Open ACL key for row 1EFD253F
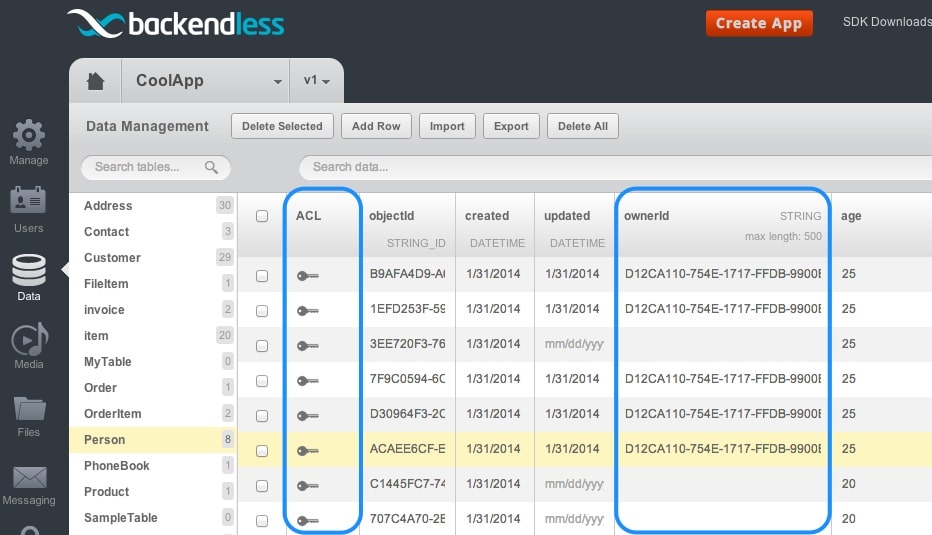Image resolution: width=932 pixels, height=535 pixels. tap(308, 311)
